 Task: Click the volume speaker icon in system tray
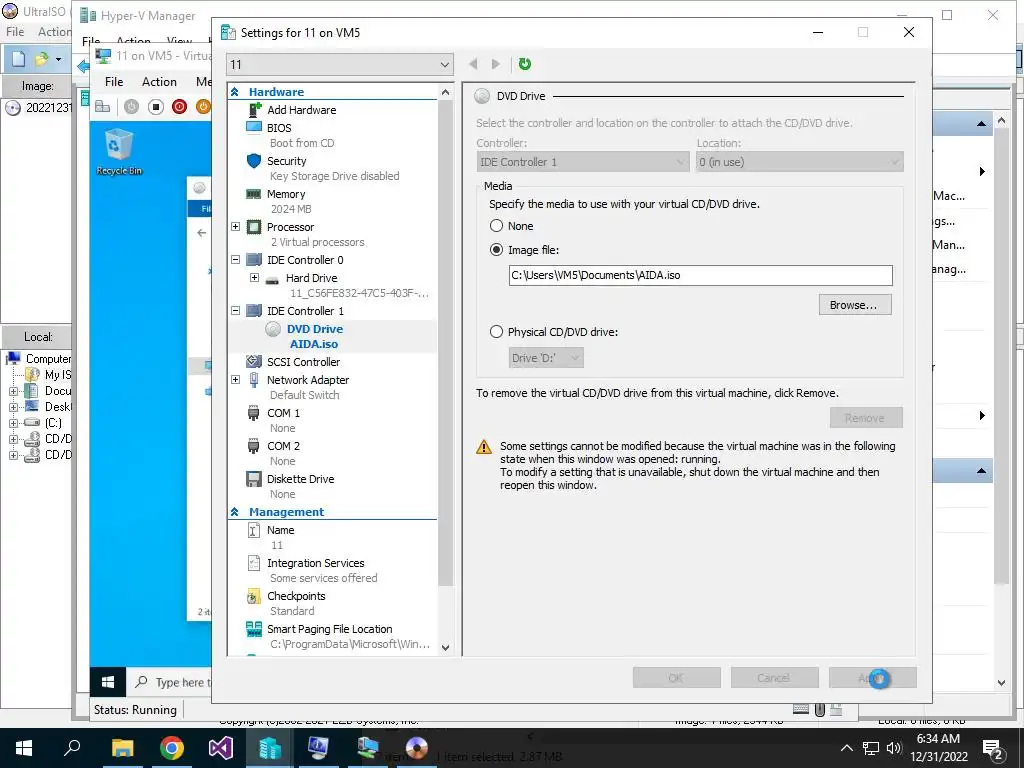click(894, 748)
